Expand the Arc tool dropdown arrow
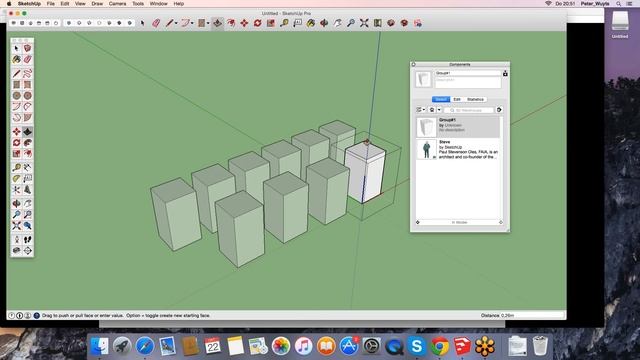 pyautogui.click(x=192, y=23)
